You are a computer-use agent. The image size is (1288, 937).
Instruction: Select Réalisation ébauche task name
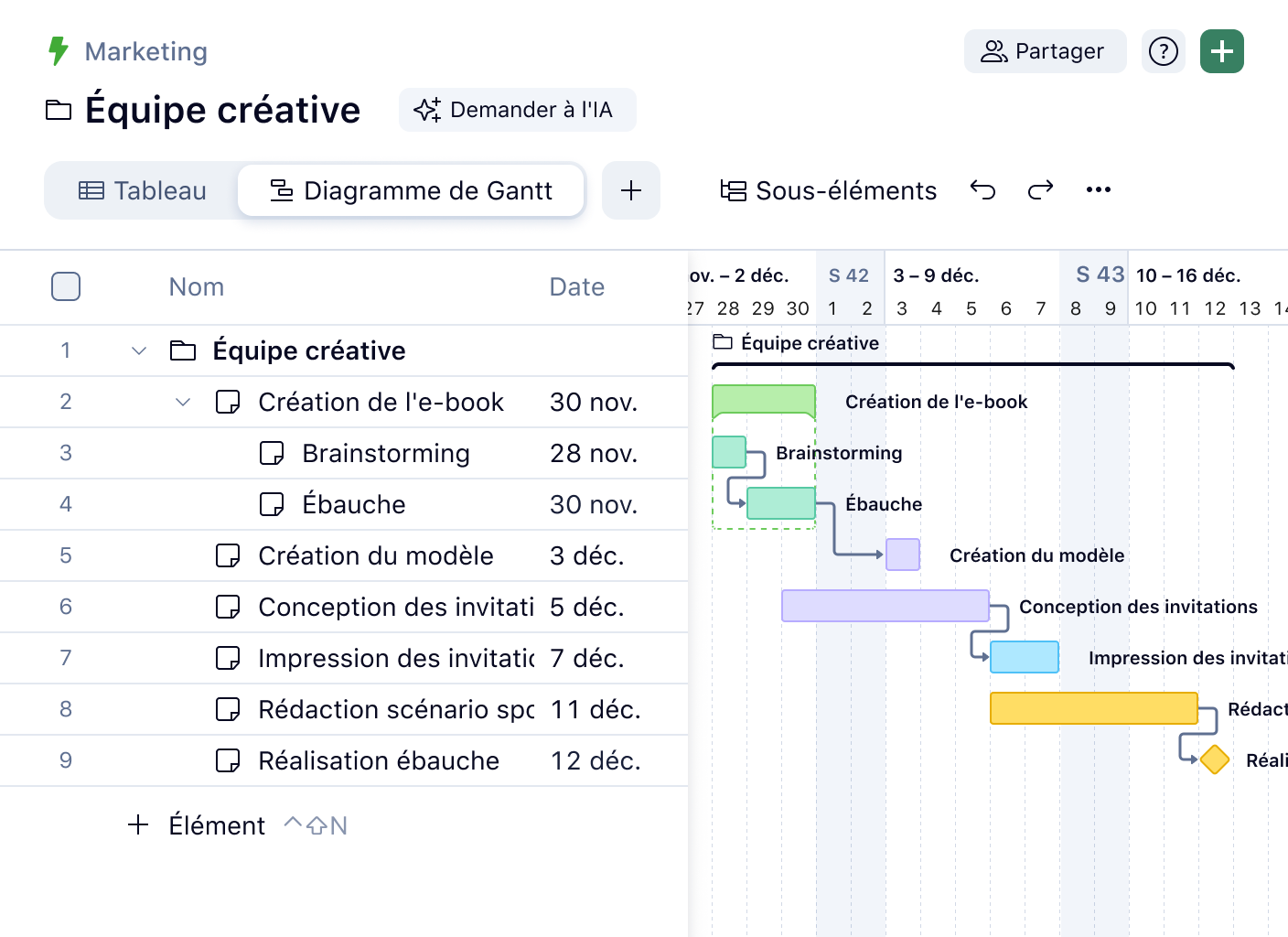[379, 760]
